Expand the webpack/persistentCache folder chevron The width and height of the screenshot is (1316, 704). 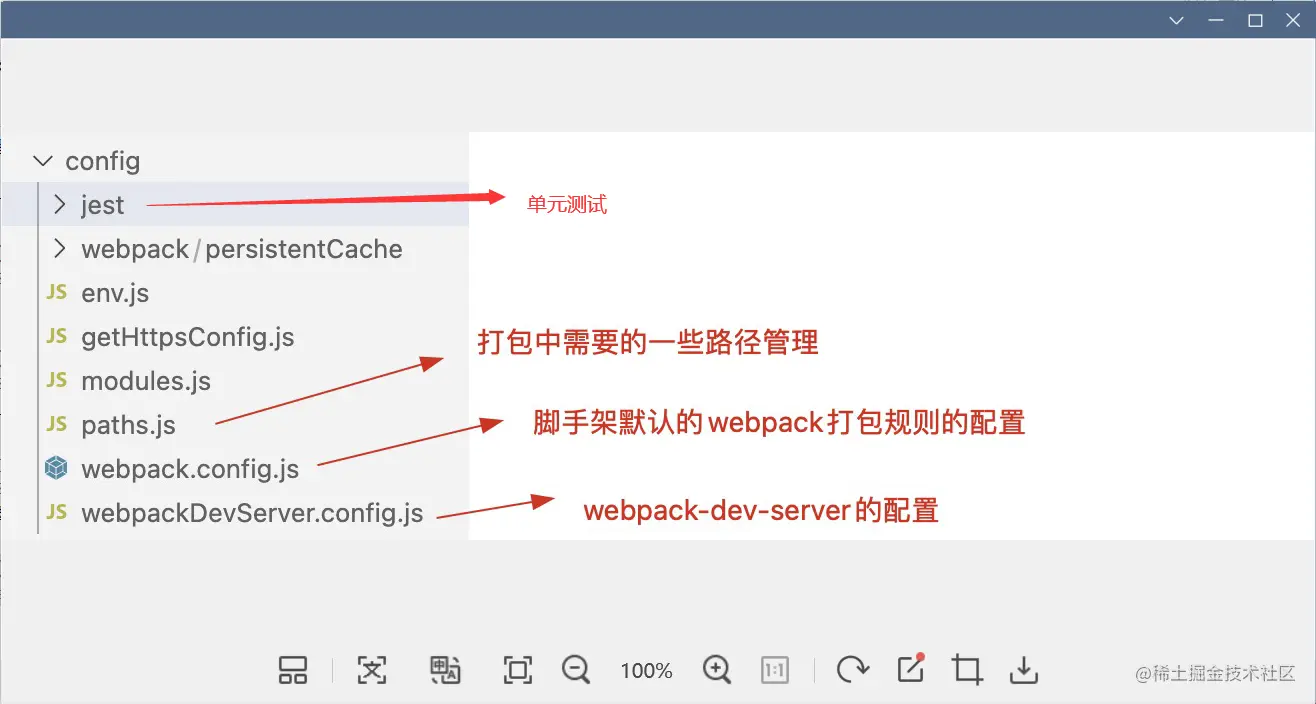click(x=59, y=248)
